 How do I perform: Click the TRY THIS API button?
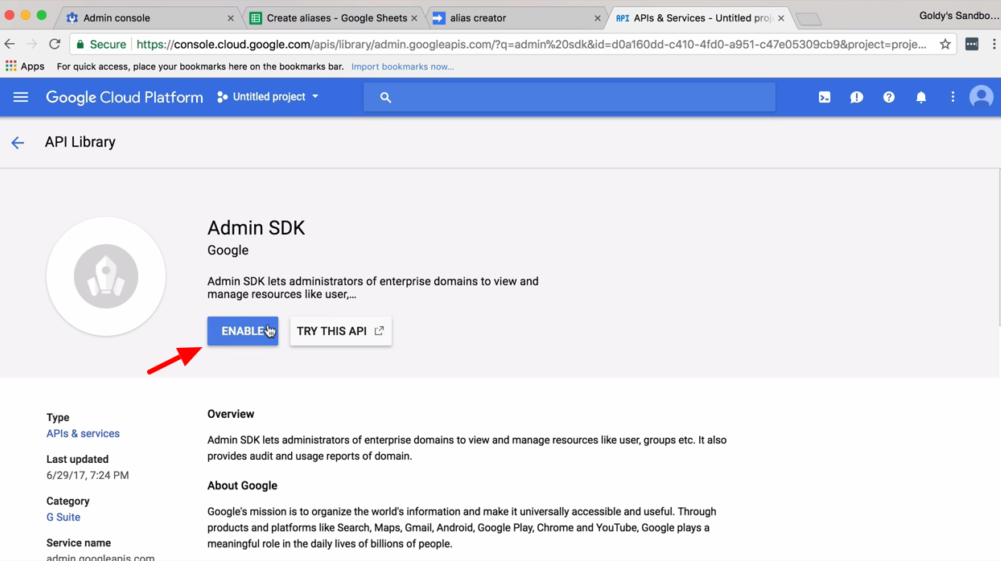click(x=340, y=331)
